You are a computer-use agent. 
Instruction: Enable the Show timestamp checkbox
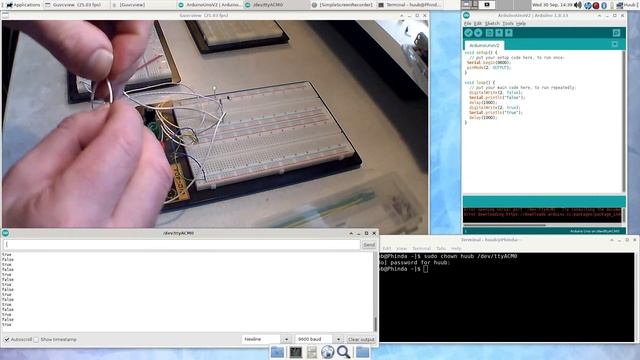(x=36, y=340)
